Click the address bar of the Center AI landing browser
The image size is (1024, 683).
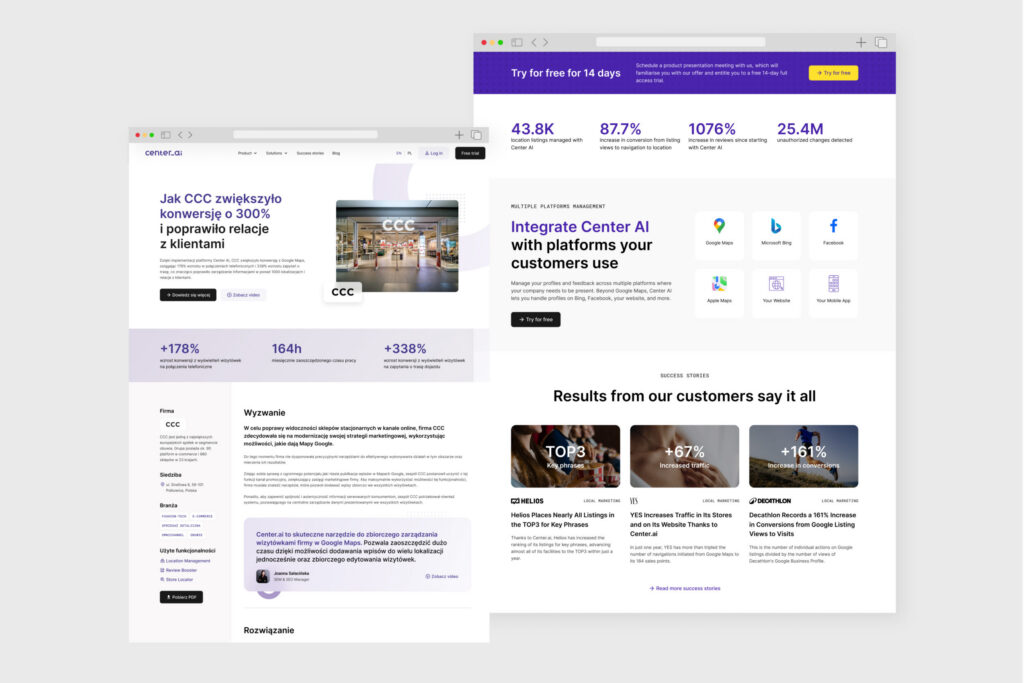coord(680,42)
